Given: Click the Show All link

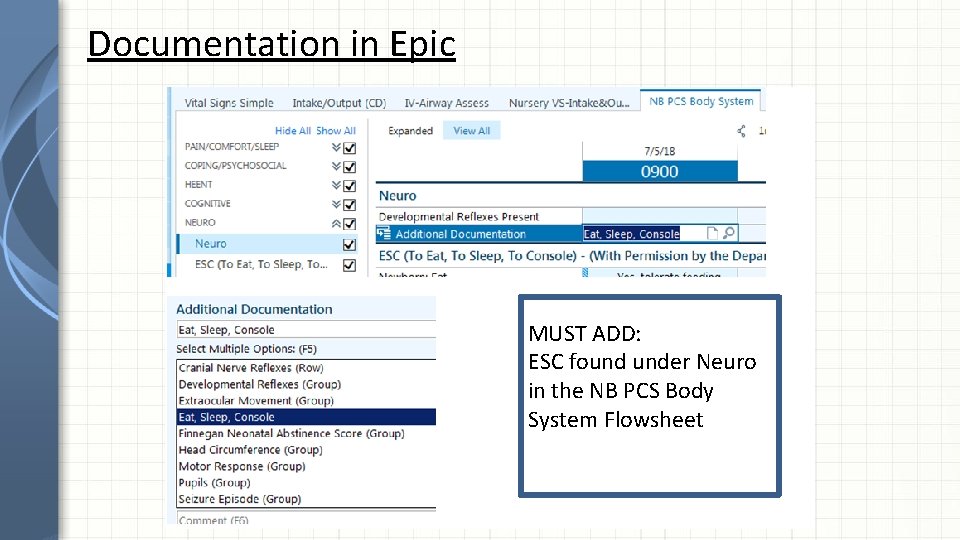Looking at the screenshot, I should point(336,130).
